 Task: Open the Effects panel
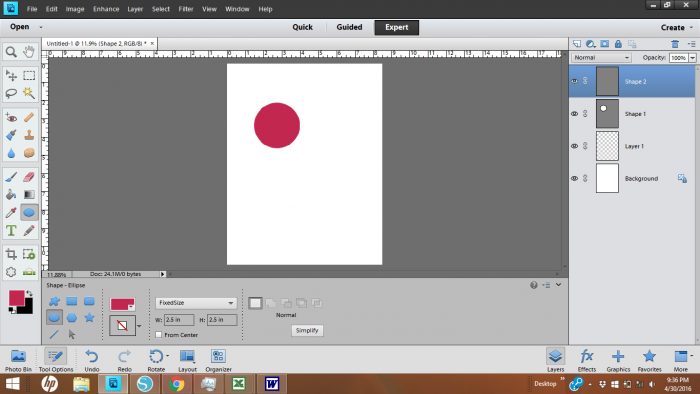(587, 360)
